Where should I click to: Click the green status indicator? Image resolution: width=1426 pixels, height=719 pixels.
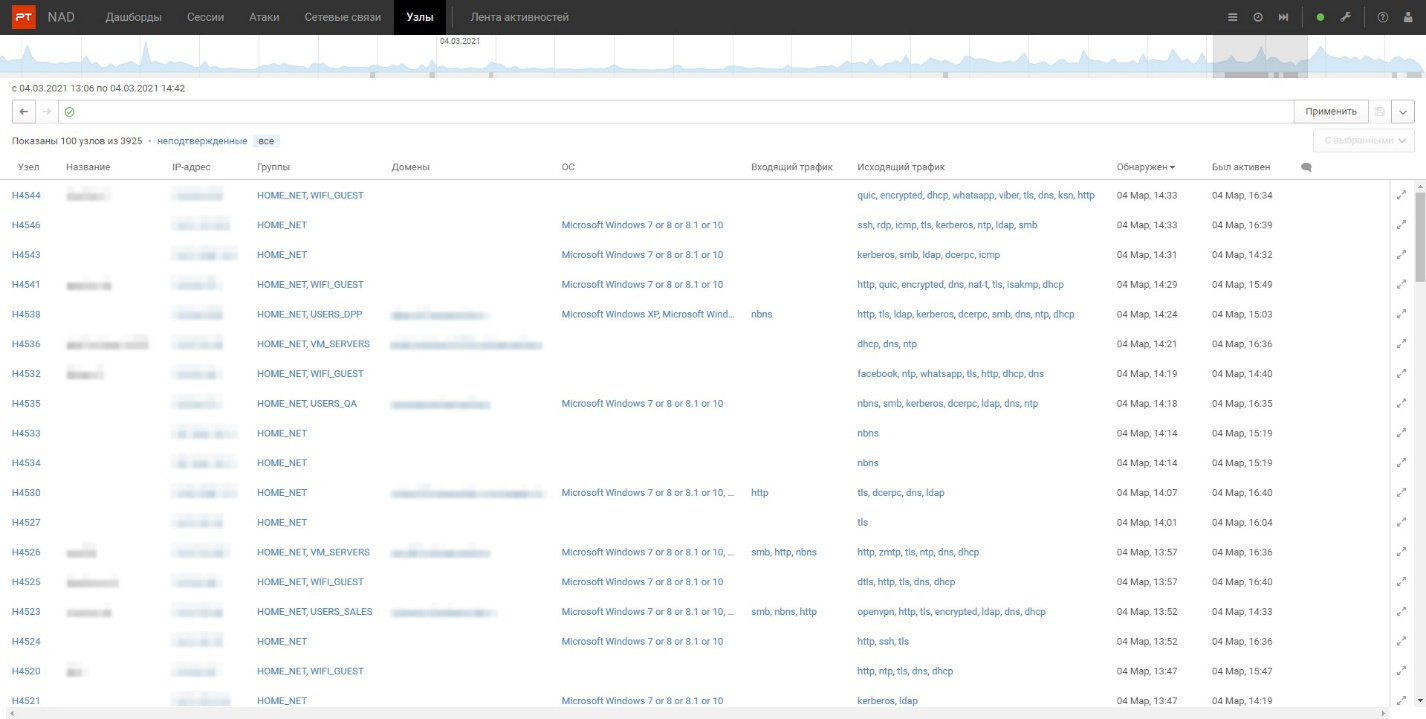click(x=1321, y=17)
